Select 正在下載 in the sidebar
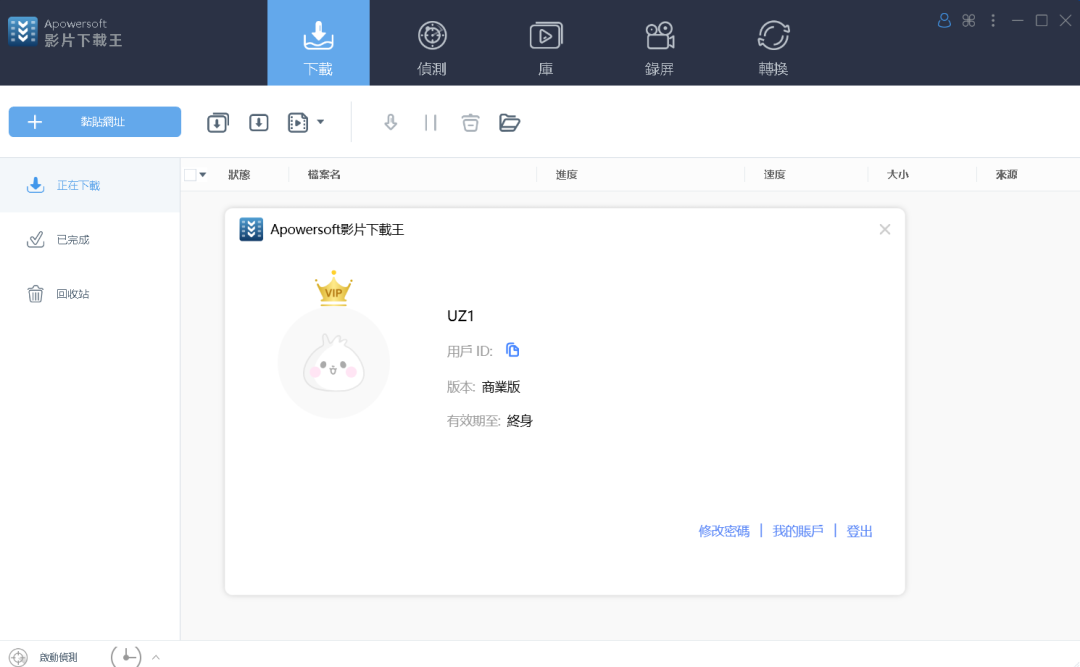Image resolution: width=1080 pixels, height=667 pixels. pyautogui.click(x=90, y=185)
